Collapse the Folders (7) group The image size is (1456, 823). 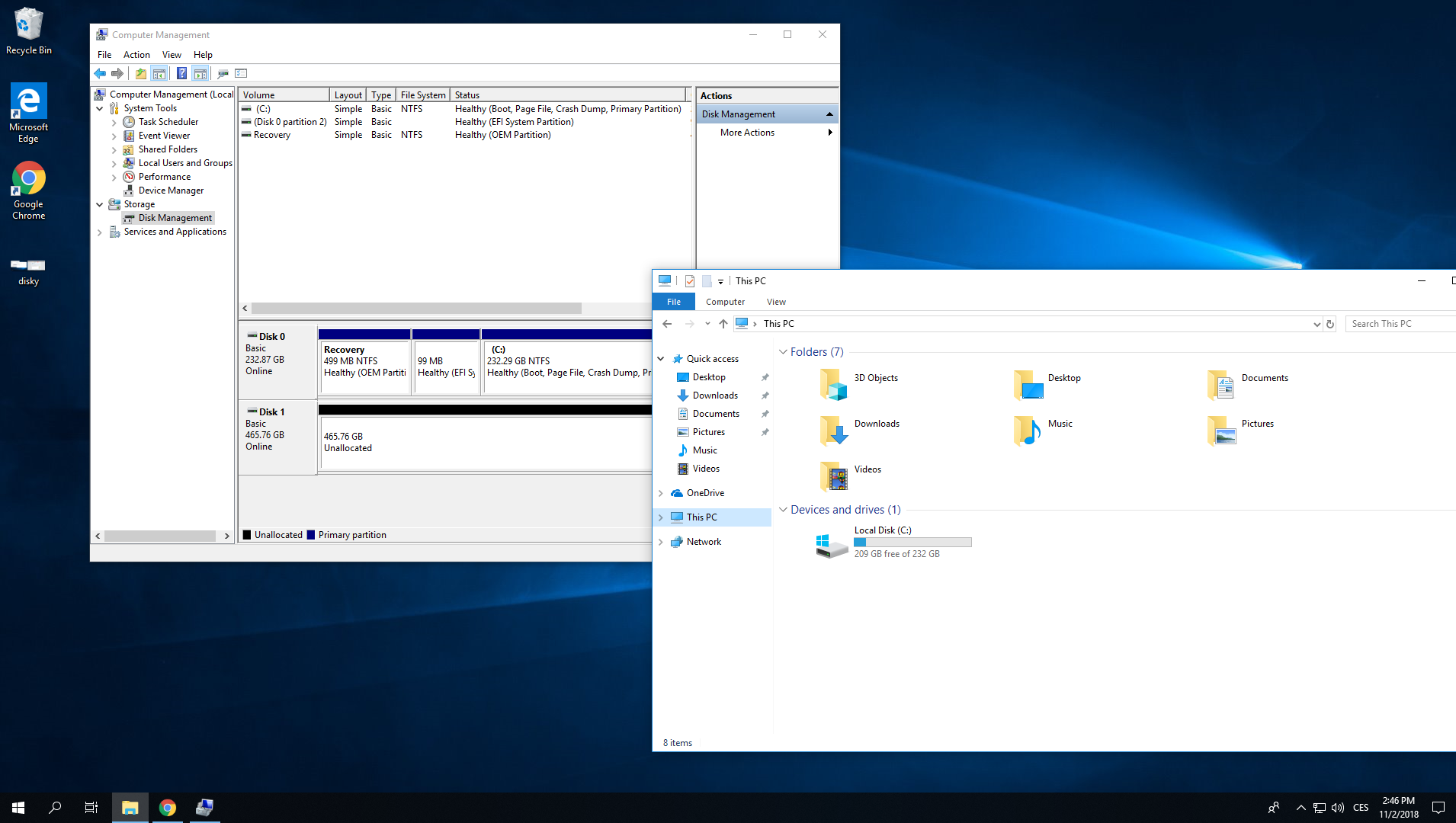coord(783,352)
